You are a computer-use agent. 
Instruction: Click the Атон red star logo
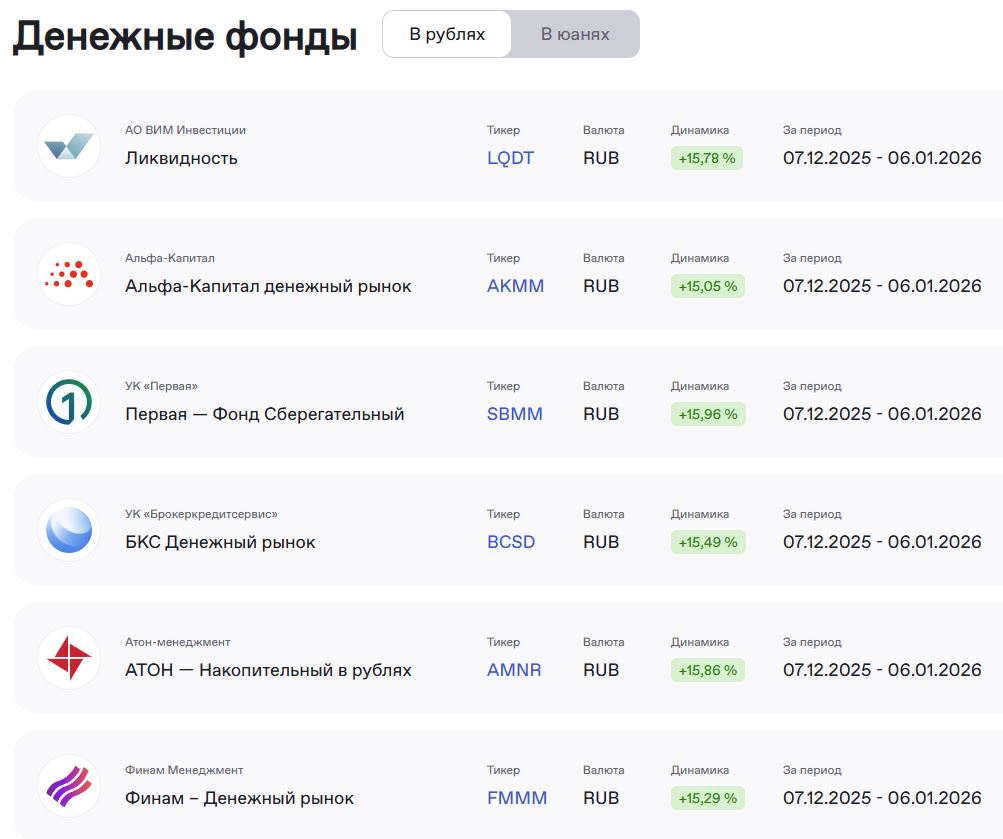click(x=69, y=657)
